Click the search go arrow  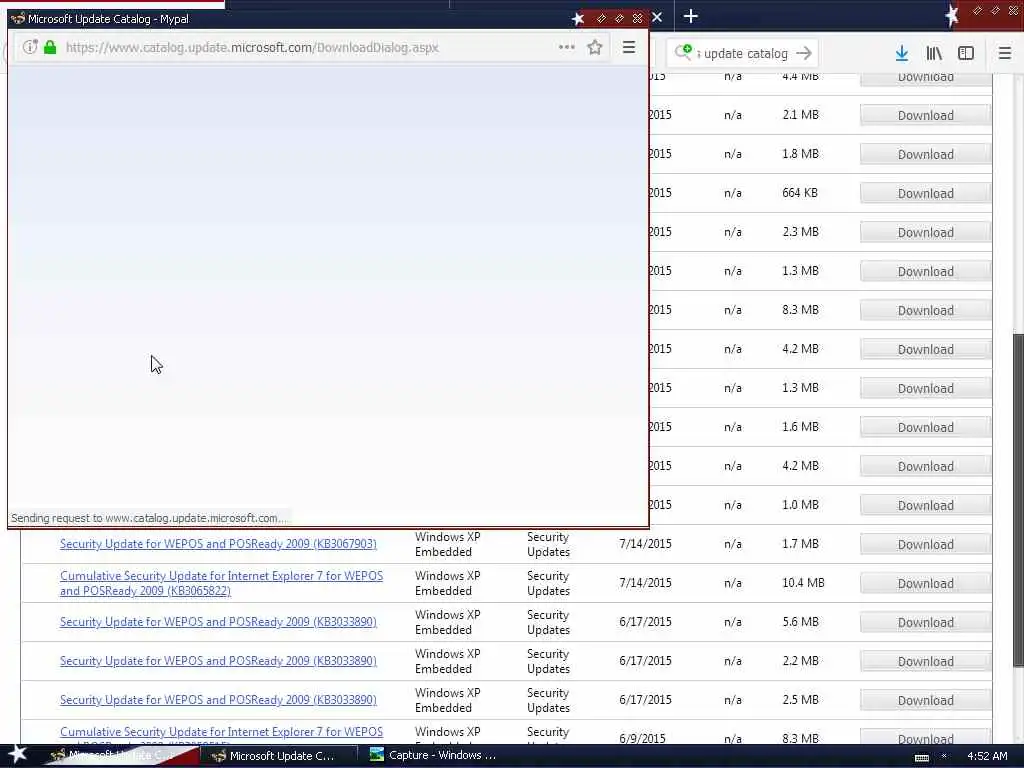(804, 54)
